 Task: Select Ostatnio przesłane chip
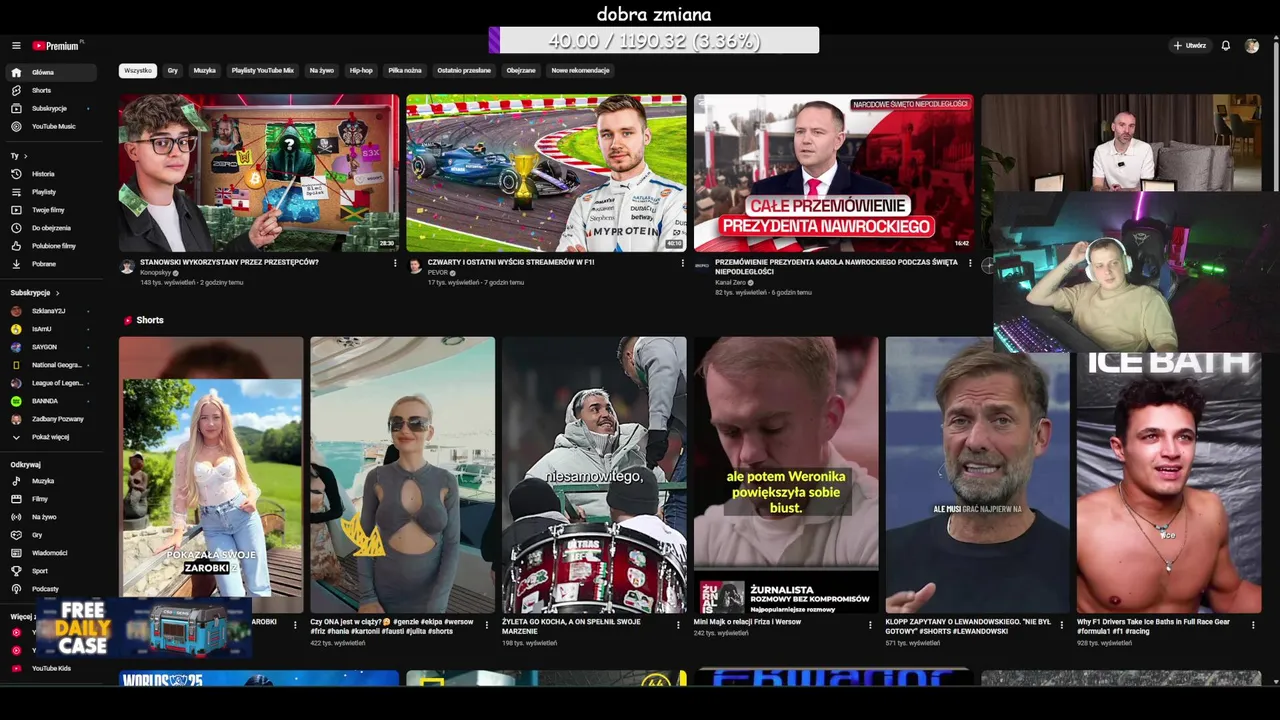pos(464,71)
